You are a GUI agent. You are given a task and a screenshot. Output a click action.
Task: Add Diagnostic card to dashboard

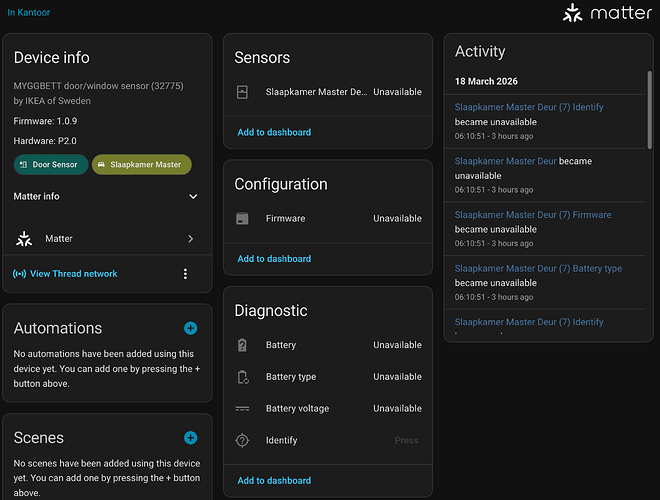coord(274,481)
